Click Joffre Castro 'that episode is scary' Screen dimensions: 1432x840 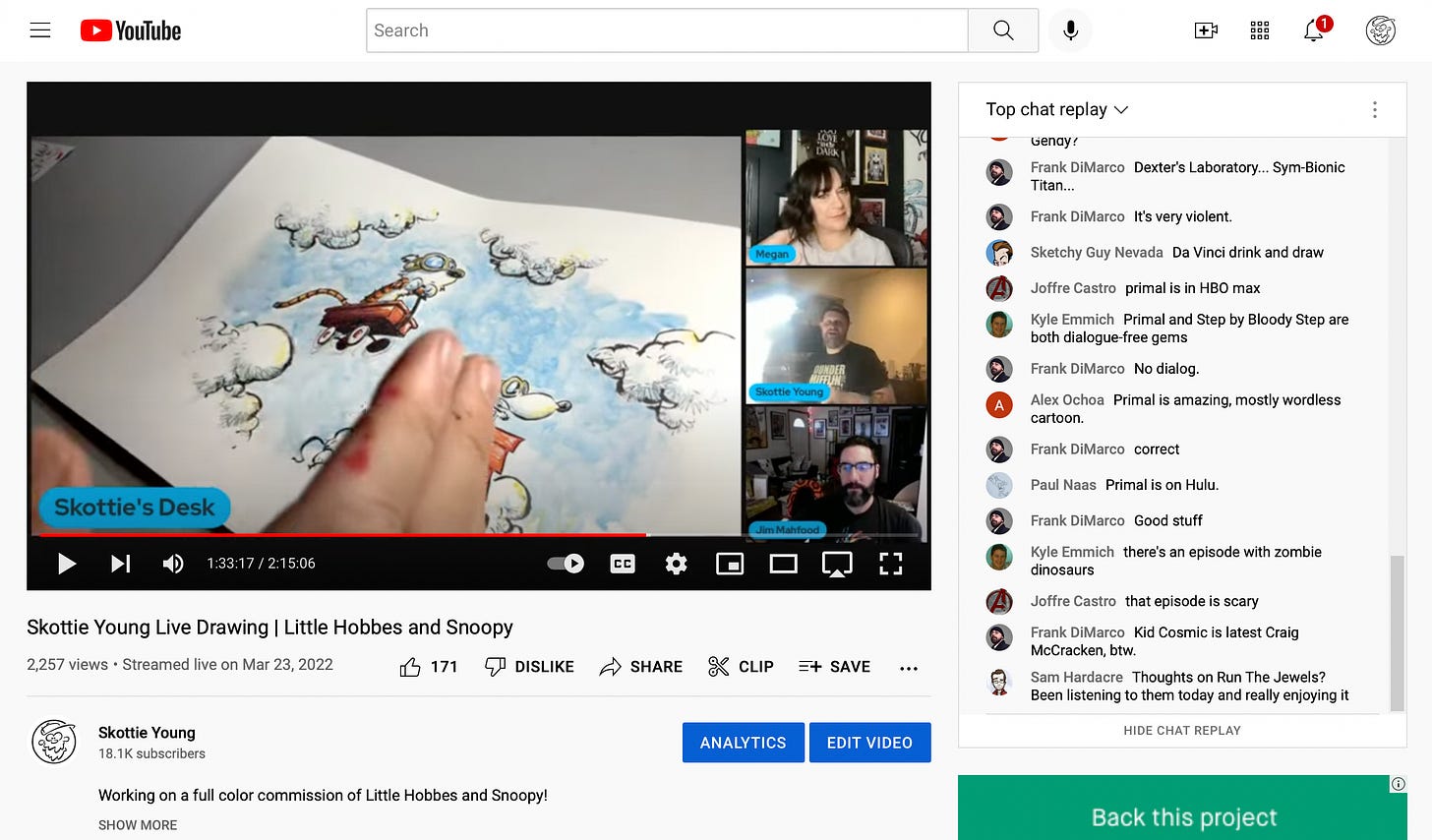tap(1192, 602)
